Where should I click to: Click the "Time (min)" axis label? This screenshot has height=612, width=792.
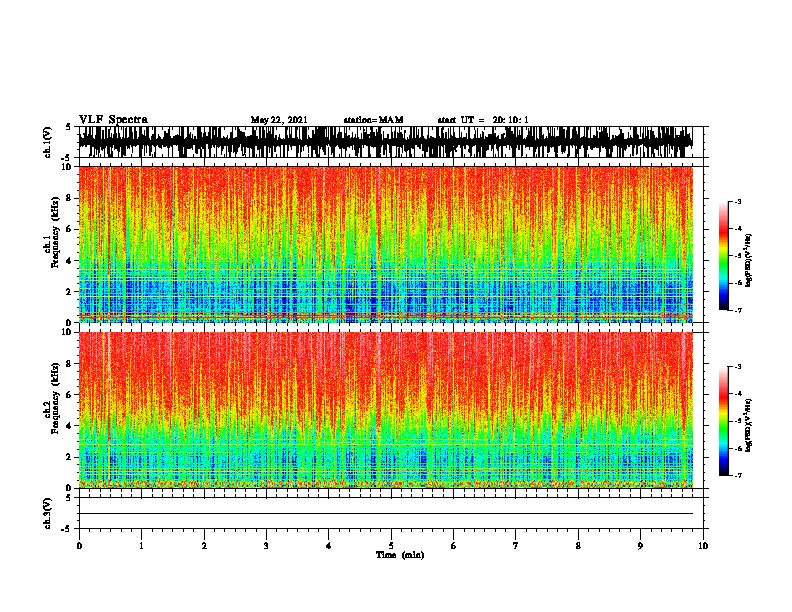[x=400, y=555]
